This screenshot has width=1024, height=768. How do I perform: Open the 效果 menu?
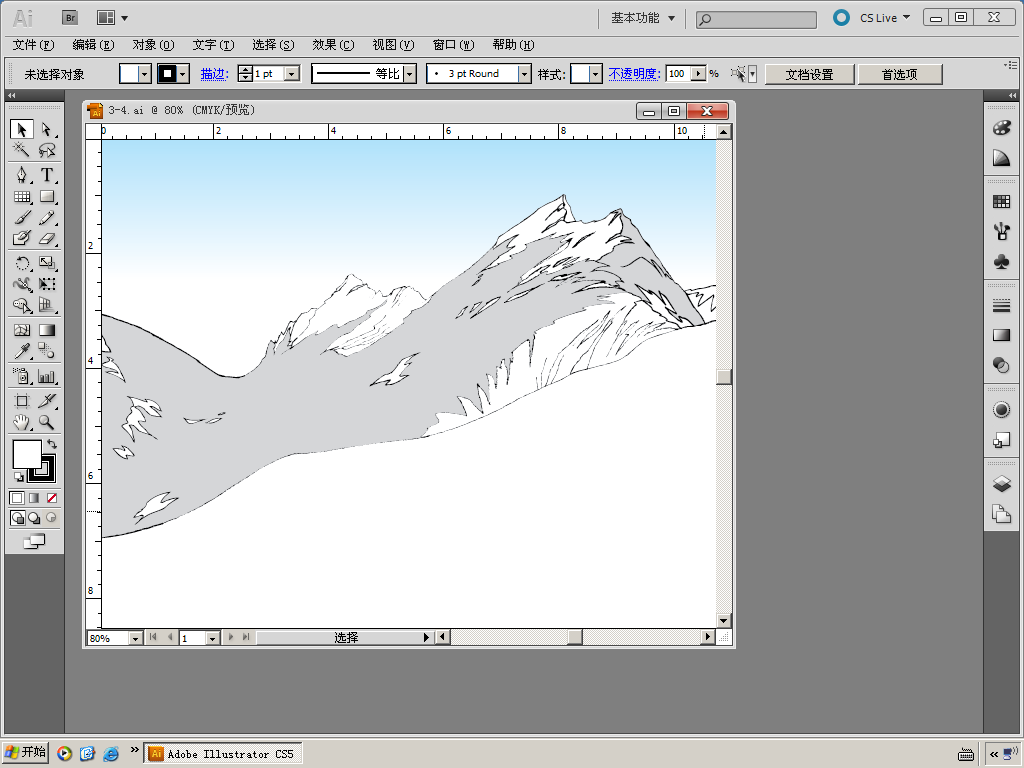pyautogui.click(x=333, y=45)
